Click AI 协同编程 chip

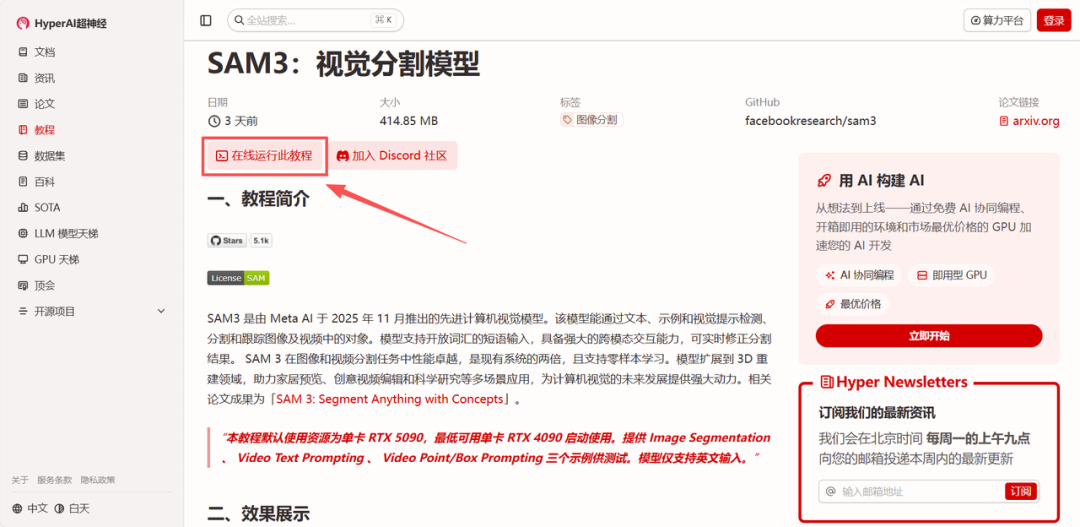[x=859, y=275]
